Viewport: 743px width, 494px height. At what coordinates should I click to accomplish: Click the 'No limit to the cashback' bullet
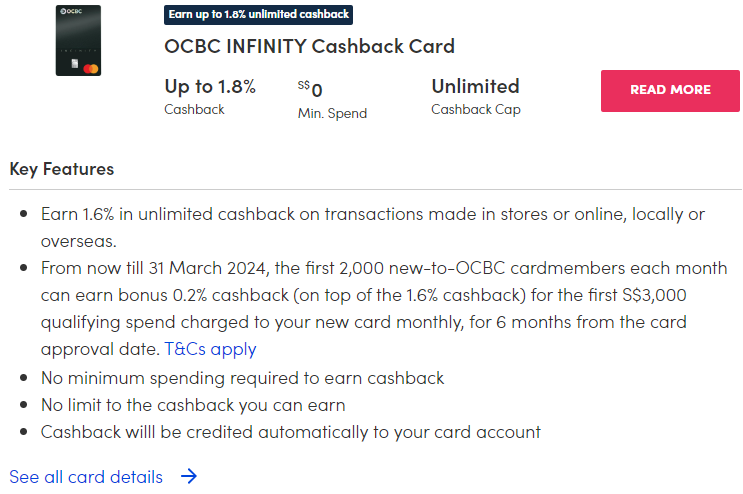[192, 405]
